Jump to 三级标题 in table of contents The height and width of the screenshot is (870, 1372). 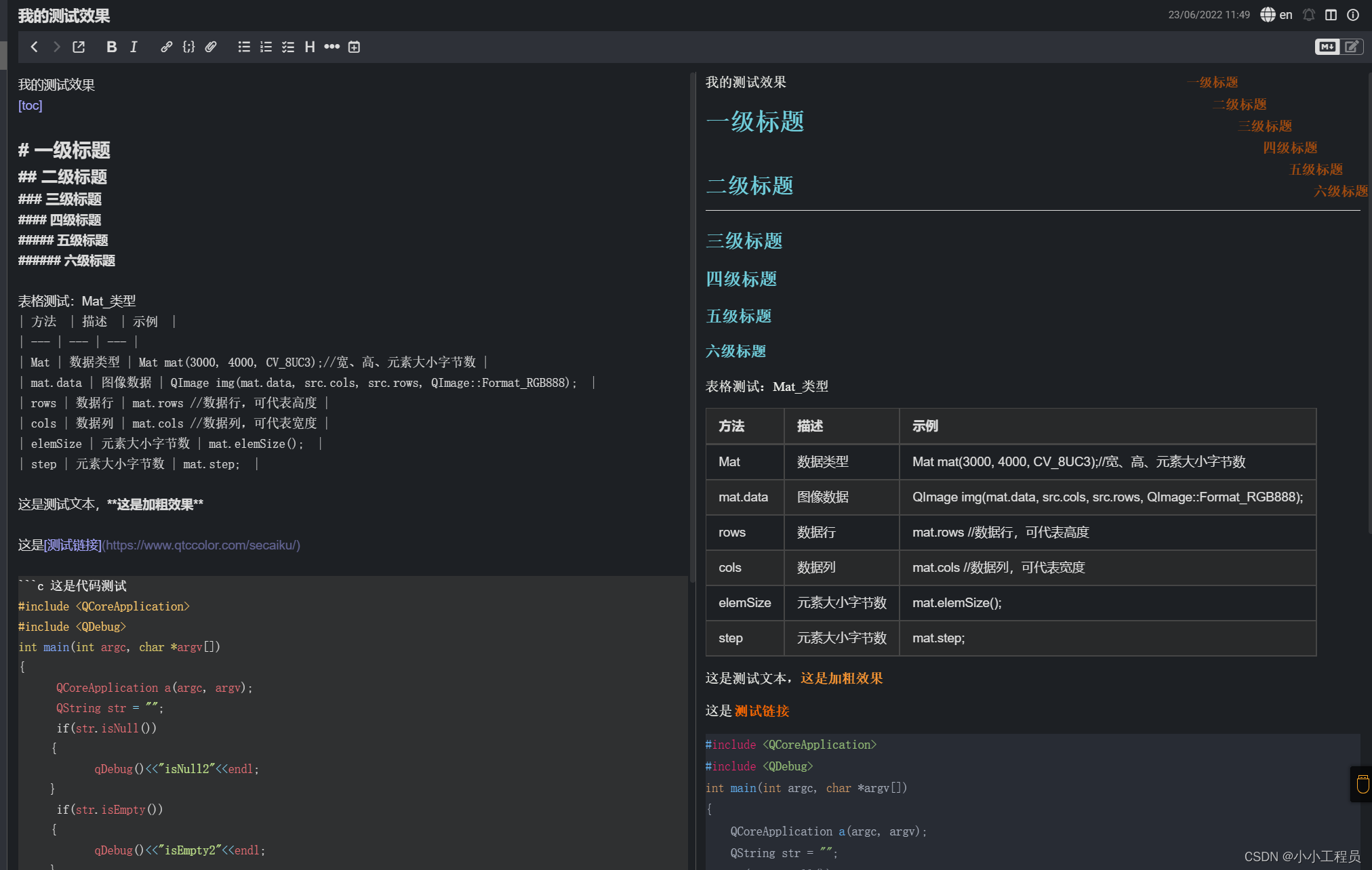coord(1264,126)
